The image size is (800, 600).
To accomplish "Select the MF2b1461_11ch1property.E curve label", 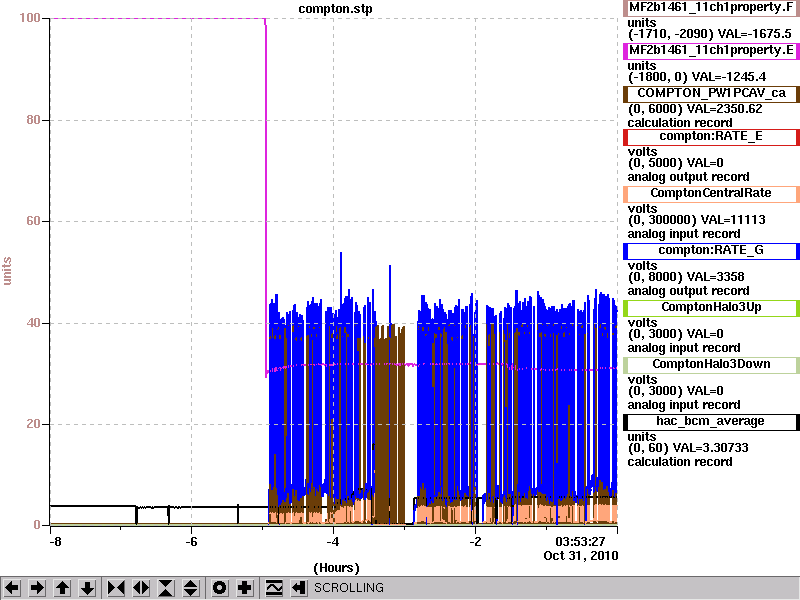I will pyautogui.click(x=711, y=51).
